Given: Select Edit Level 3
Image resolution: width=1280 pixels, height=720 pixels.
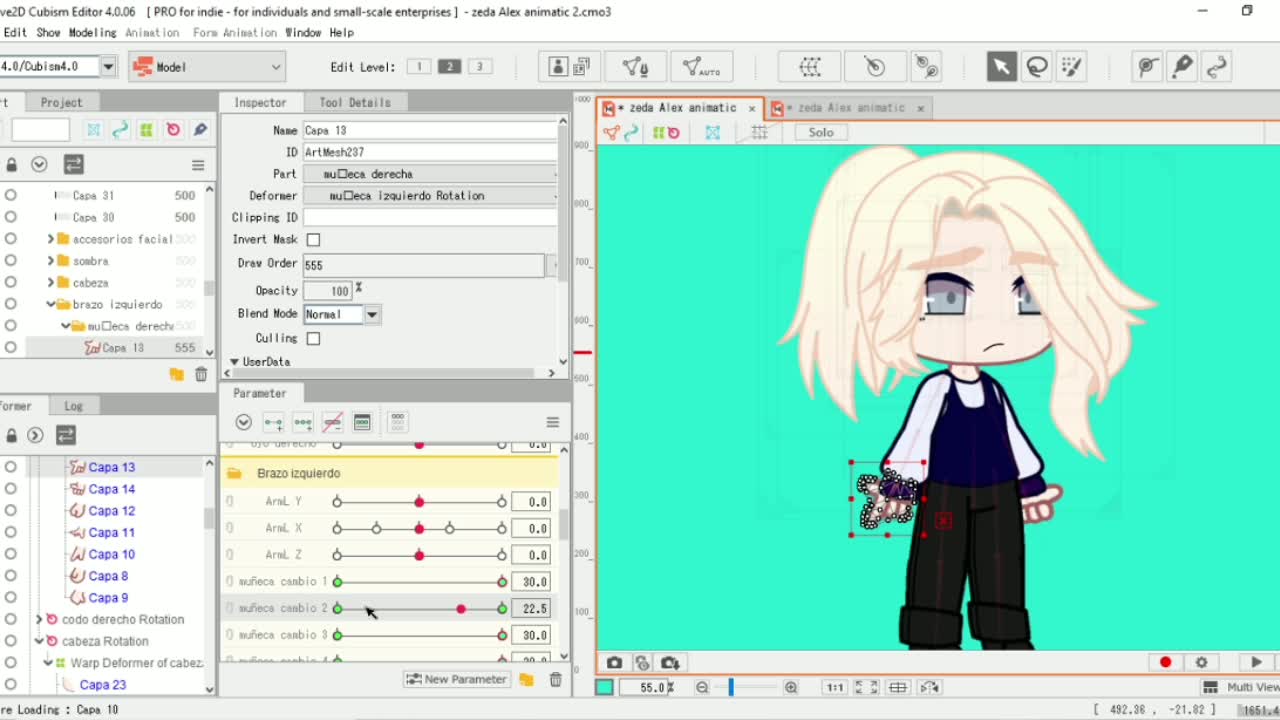Looking at the screenshot, I should 480,67.
